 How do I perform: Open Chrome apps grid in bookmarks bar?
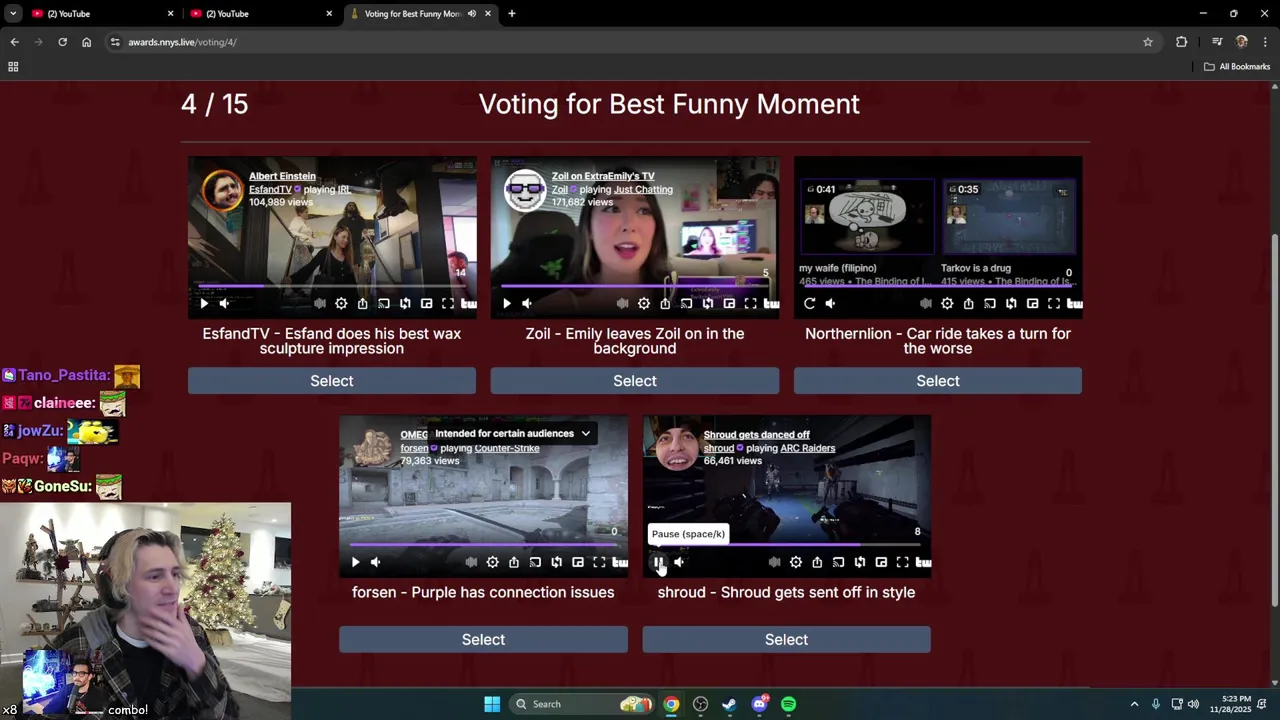point(13,67)
